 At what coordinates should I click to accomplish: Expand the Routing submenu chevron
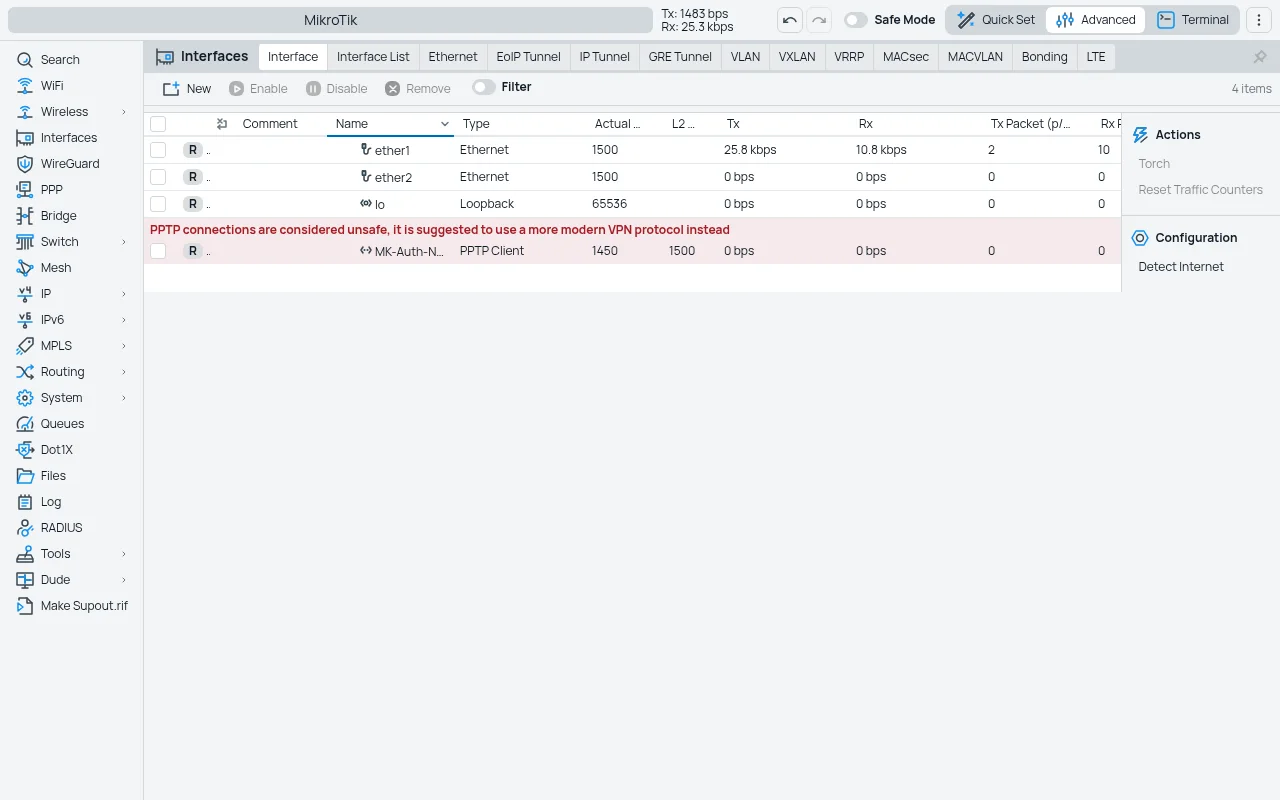coord(124,372)
